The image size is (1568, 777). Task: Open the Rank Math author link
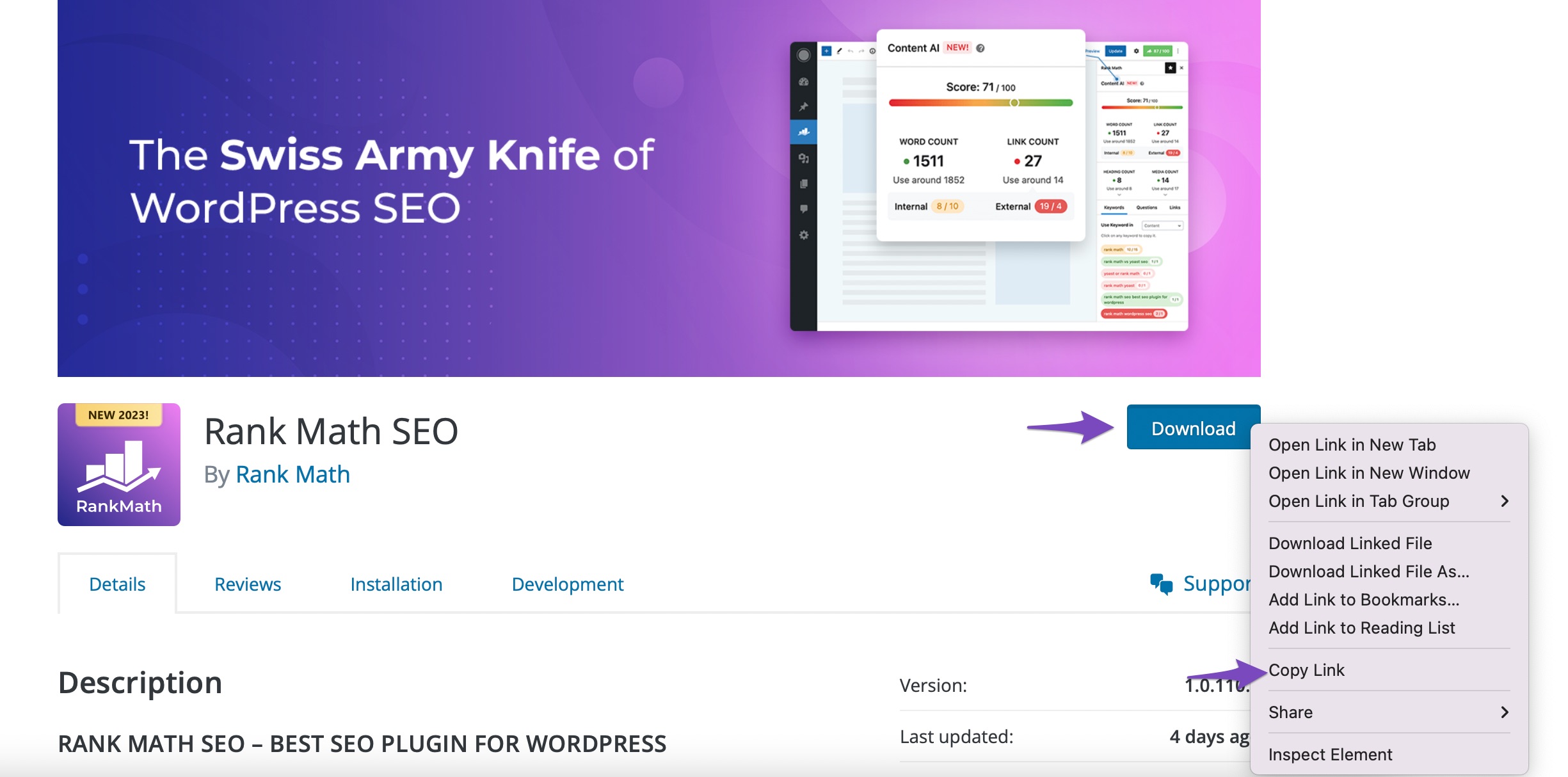(292, 474)
